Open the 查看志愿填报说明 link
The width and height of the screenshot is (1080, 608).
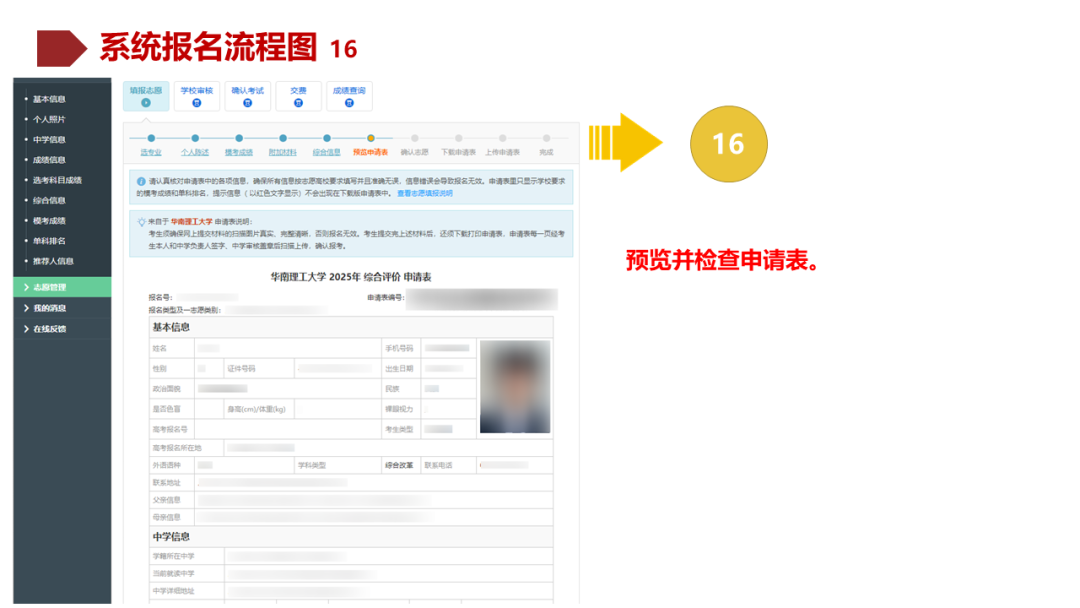[x=425, y=193]
